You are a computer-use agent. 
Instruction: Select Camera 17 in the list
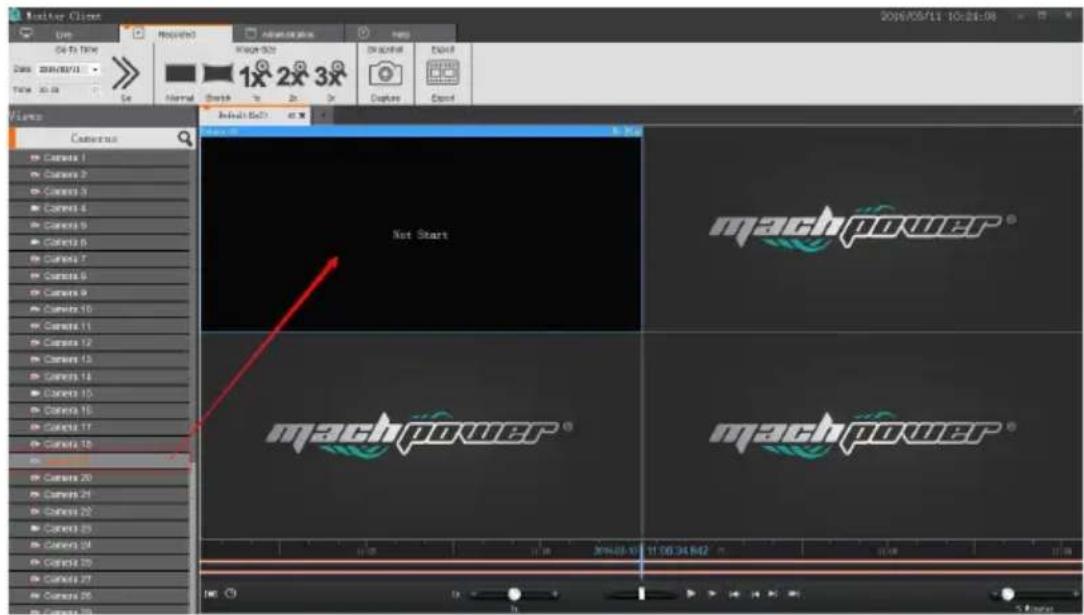pyautogui.click(x=100, y=428)
